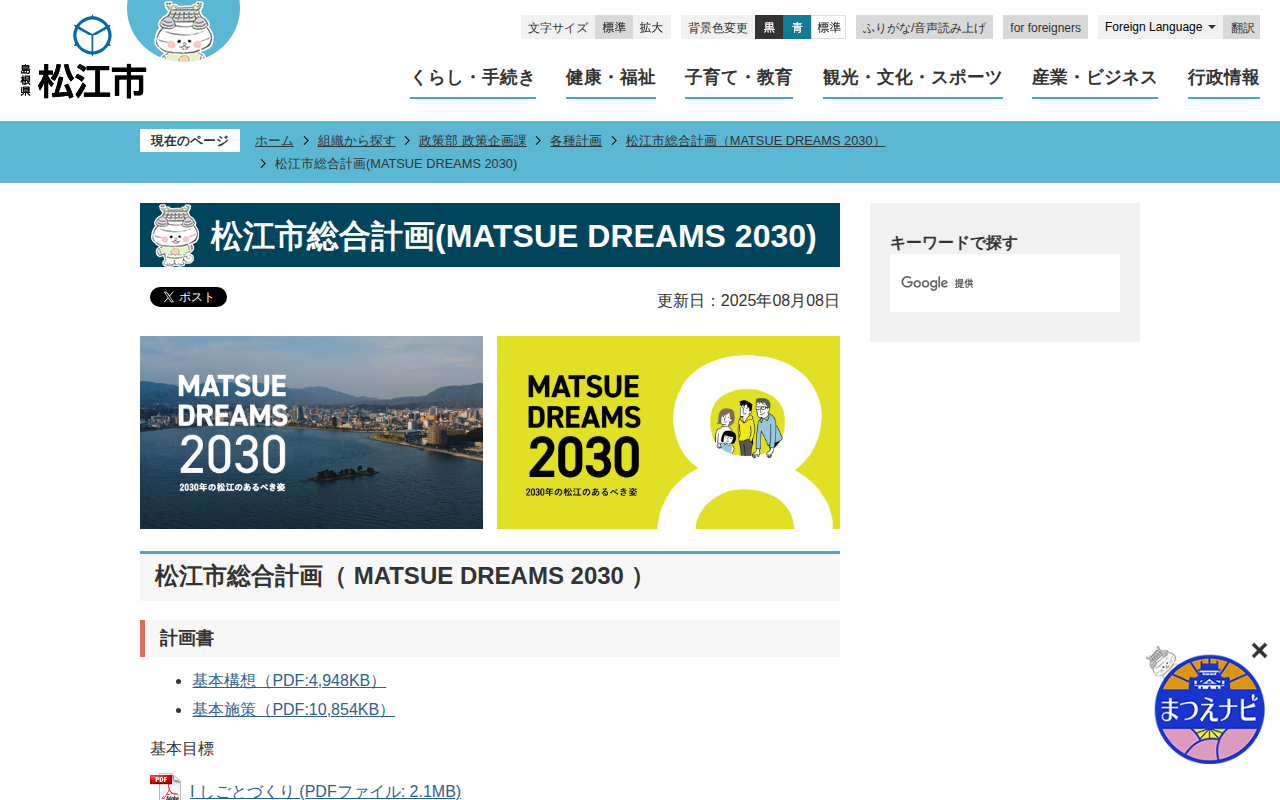This screenshot has width=1280, height=800.
Task: Click ふりがな/音声読み上げ button
Action: tap(924, 27)
